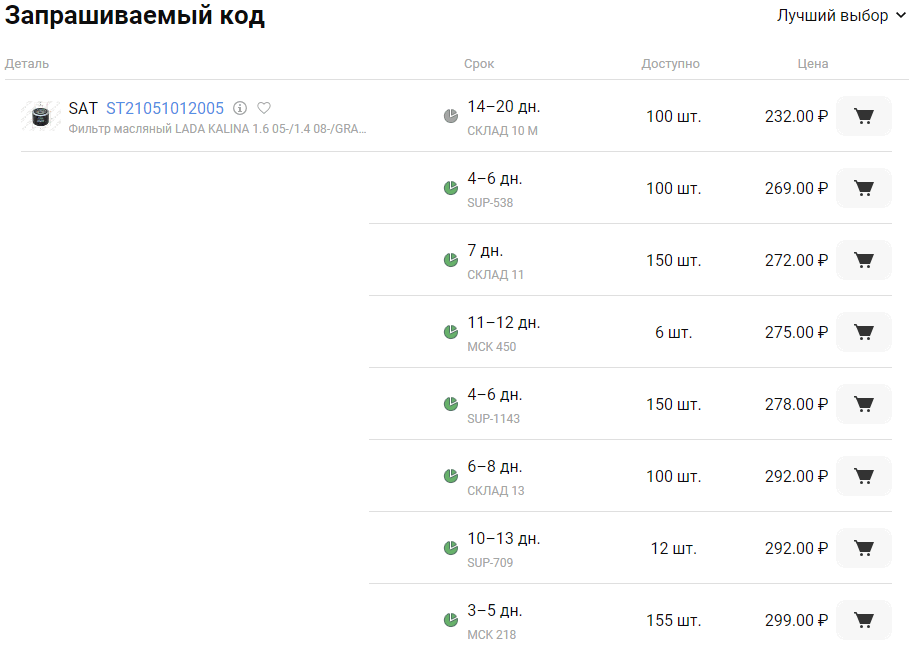This screenshot has width=915, height=655.
Task: Open the Лучший выбор sorting dropdown
Action: click(841, 16)
